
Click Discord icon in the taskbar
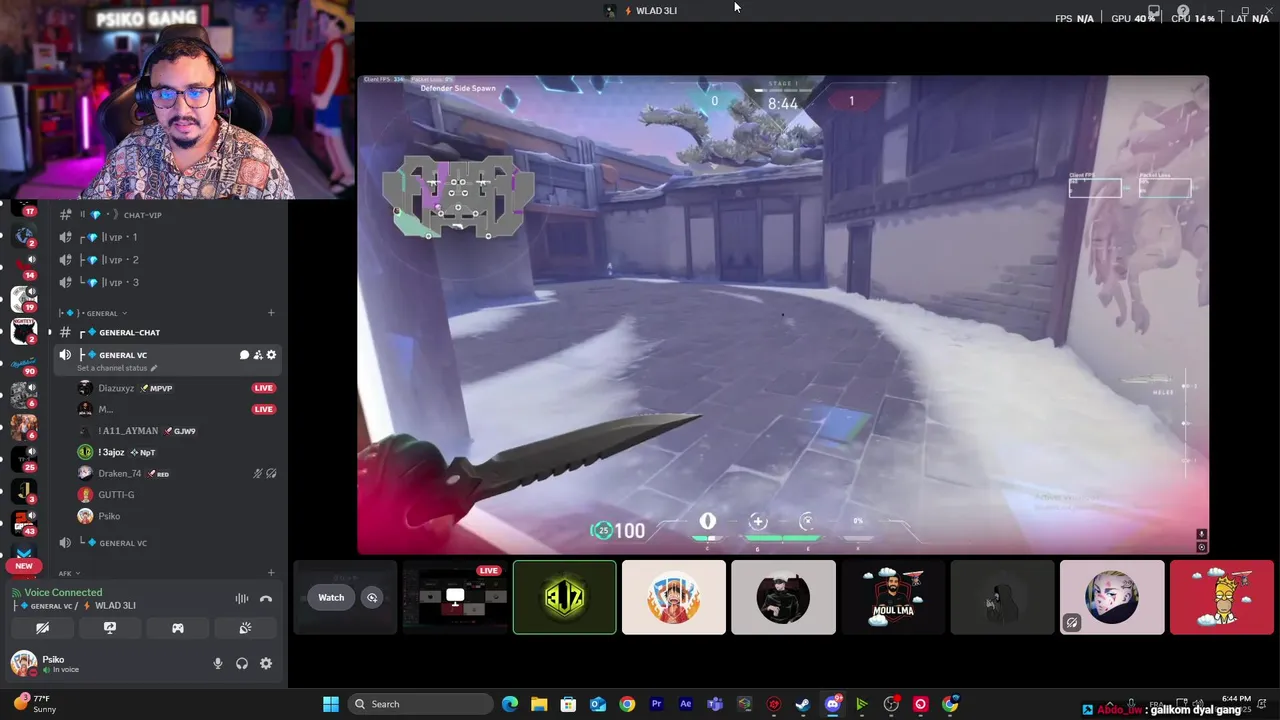click(x=832, y=704)
